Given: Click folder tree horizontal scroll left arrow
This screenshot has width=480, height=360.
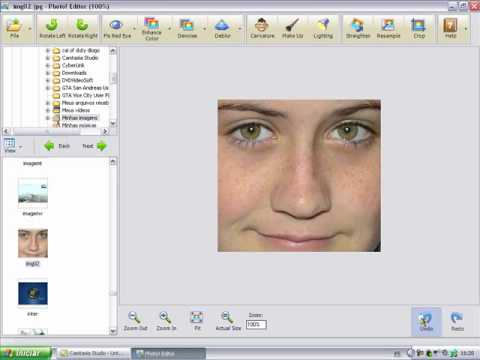Looking at the screenshot, I should 6,131.
